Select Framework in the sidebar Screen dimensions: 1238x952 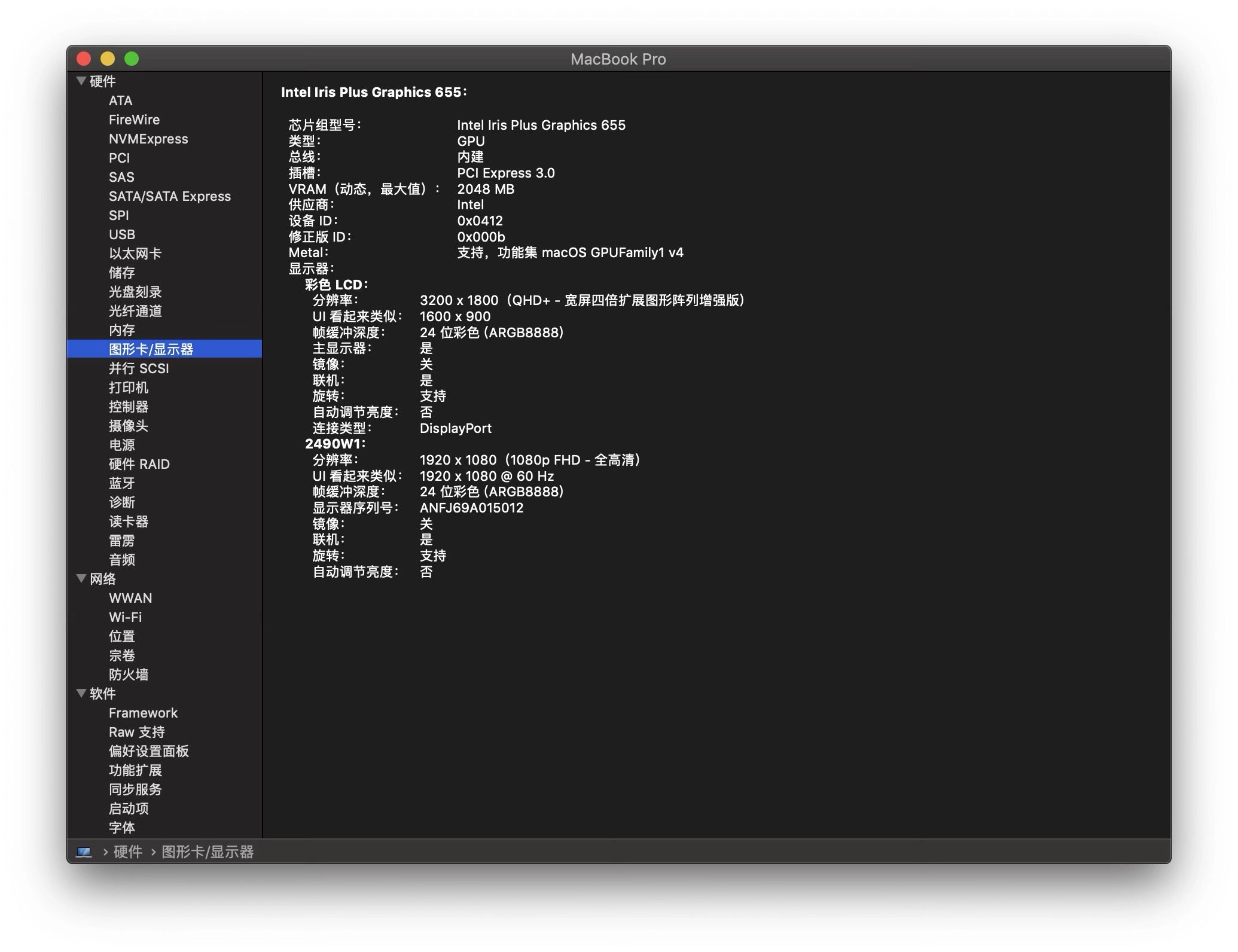[x=144, y=713]
